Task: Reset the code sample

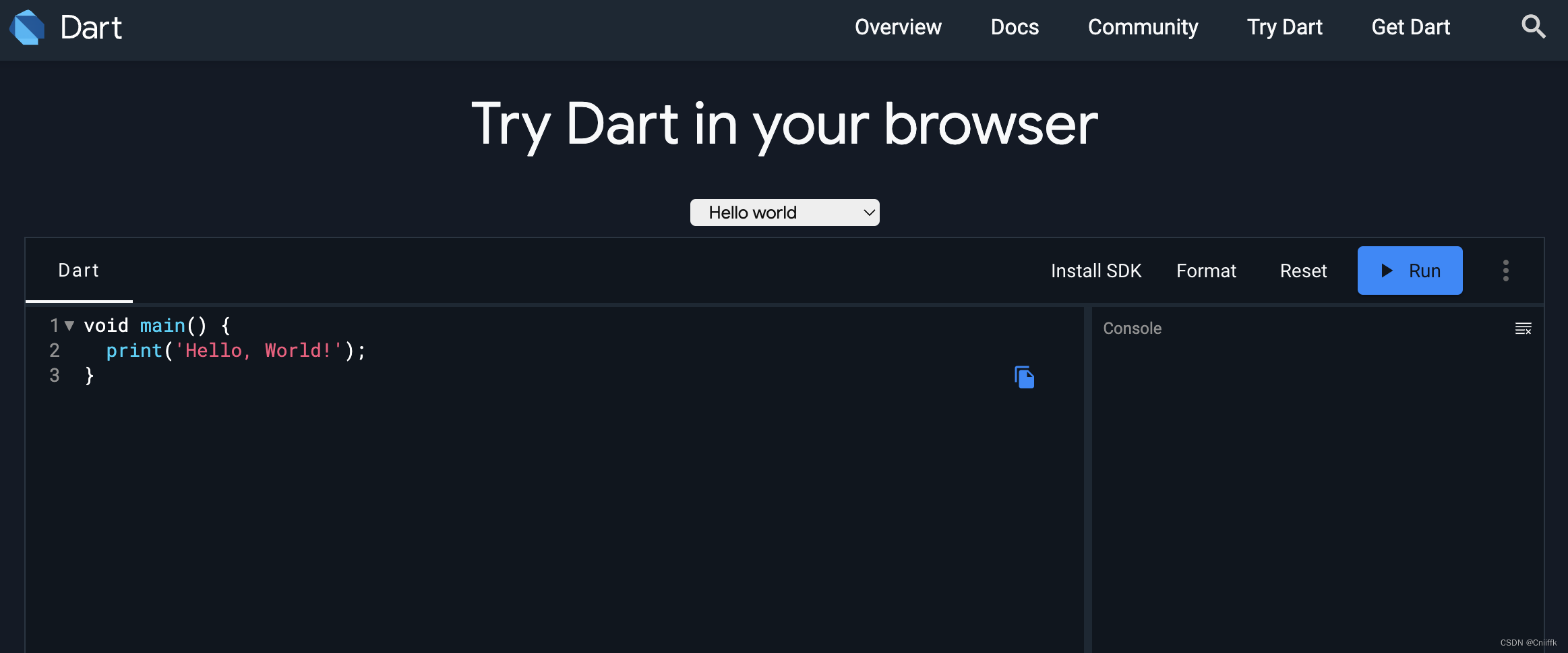Action: pos(1303,271)
